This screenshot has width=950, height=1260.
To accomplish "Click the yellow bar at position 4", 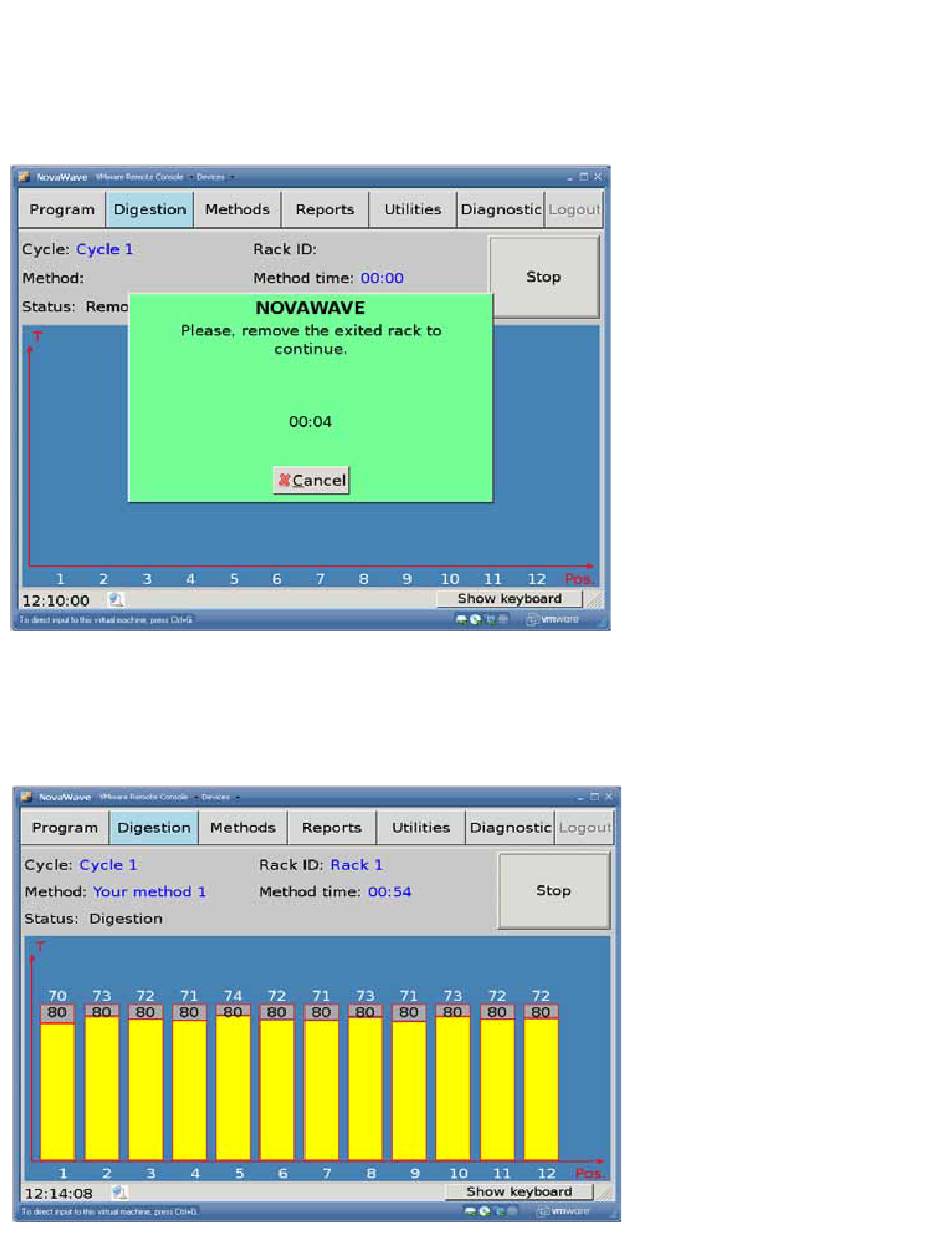I will pyautogui.click(x=189, y=1090).
